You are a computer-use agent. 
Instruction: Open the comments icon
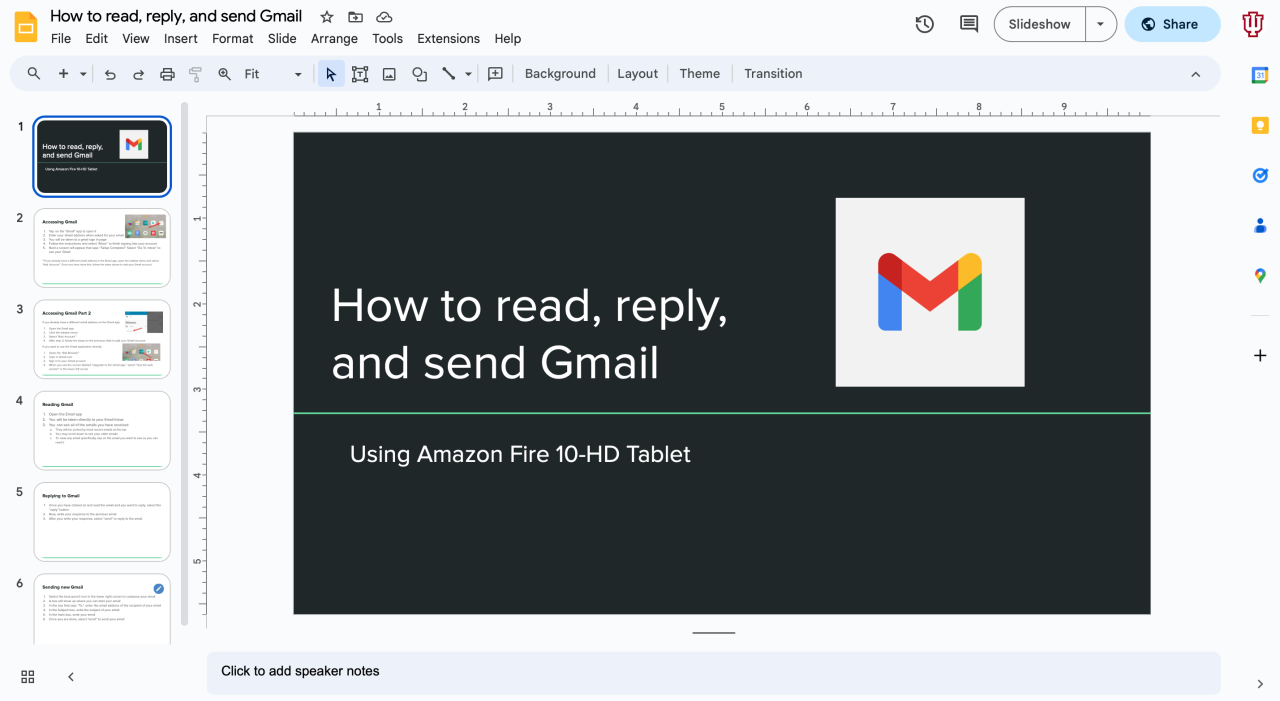[x=969, y=24]
